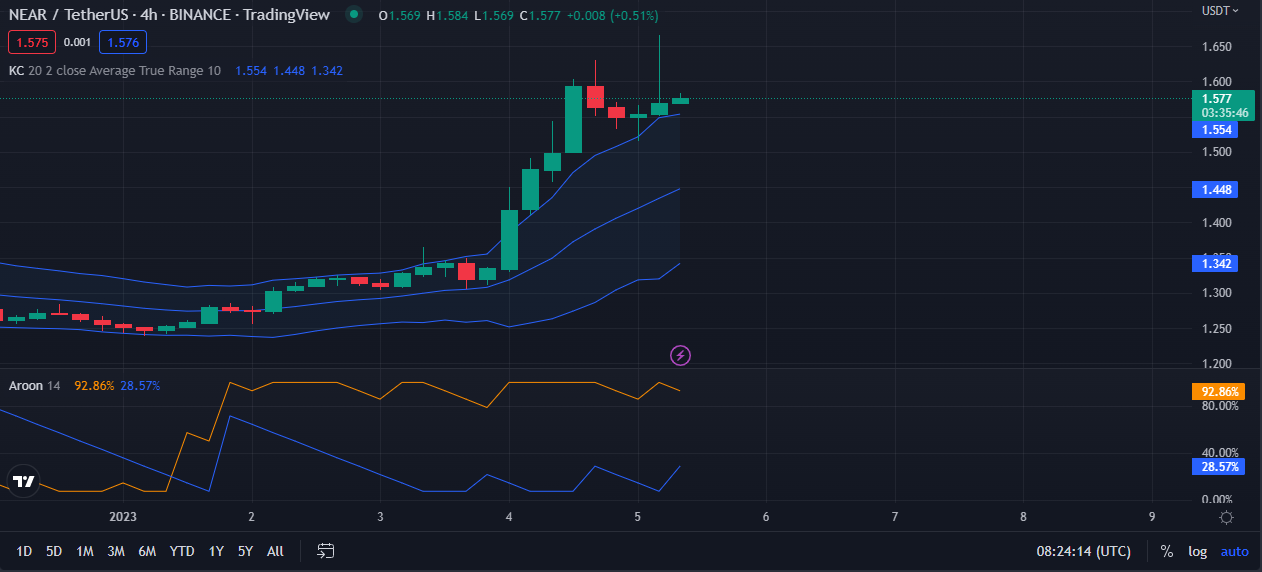The image size is (1262, 572).
Task: Select the Aroon 14 indicator legend
Action: tap(35, 385)
